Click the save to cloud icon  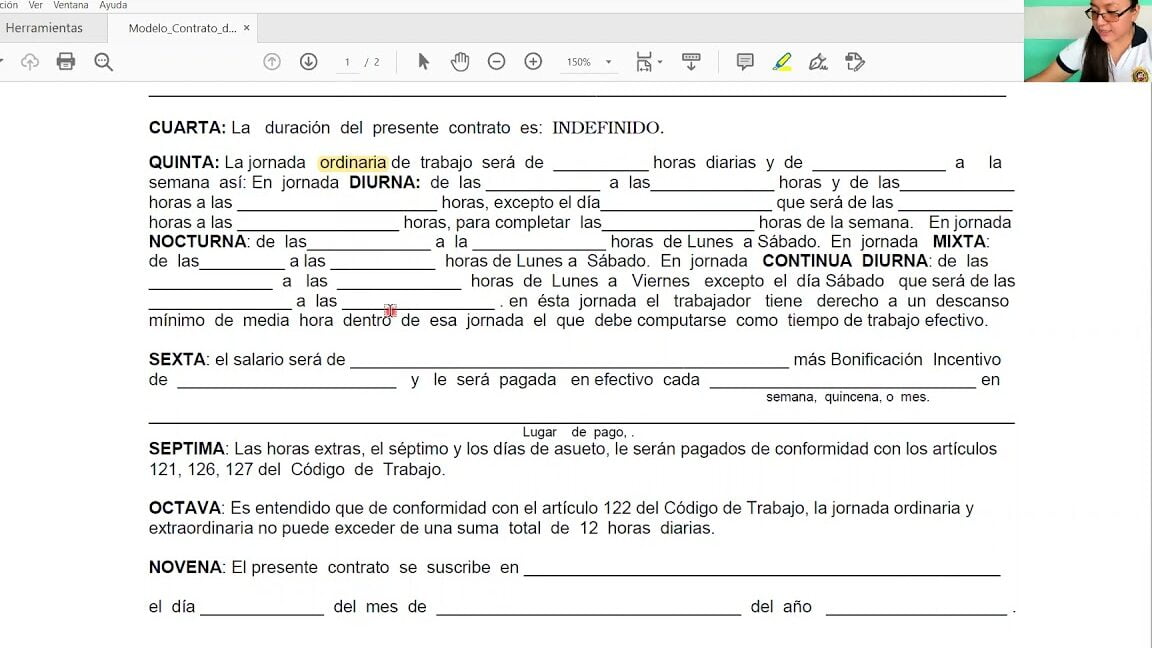click(x=30, y=61)
